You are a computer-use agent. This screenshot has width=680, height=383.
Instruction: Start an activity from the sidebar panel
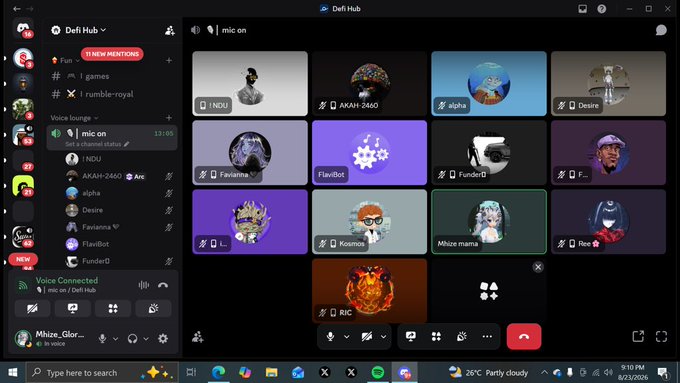(113, 308)
